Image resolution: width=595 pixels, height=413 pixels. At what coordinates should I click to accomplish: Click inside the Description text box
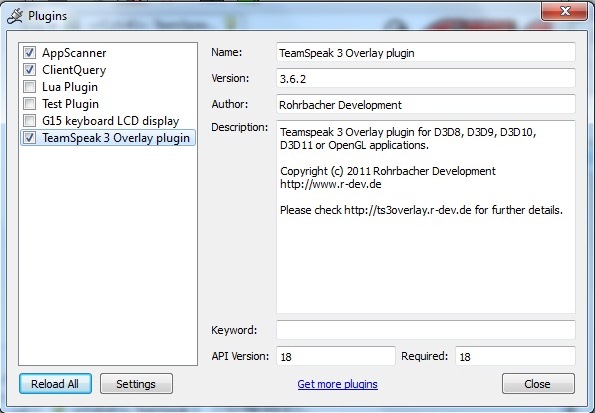click(x=426, y=217)
